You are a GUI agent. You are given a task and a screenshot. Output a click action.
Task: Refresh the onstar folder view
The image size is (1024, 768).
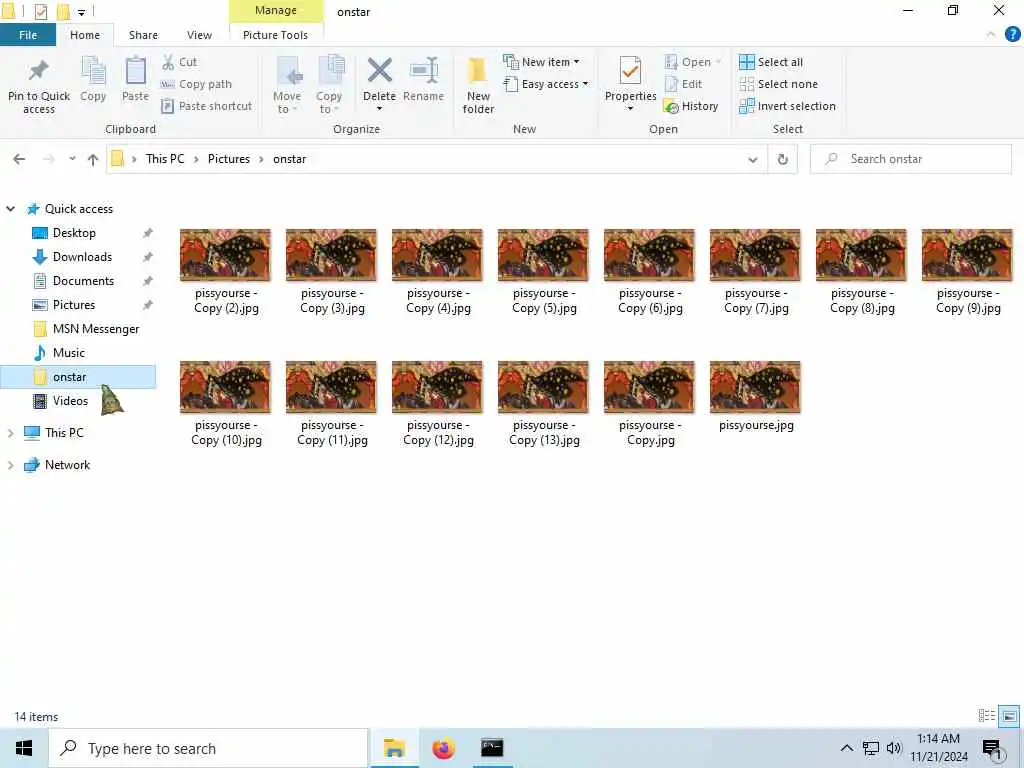(782, 159)
